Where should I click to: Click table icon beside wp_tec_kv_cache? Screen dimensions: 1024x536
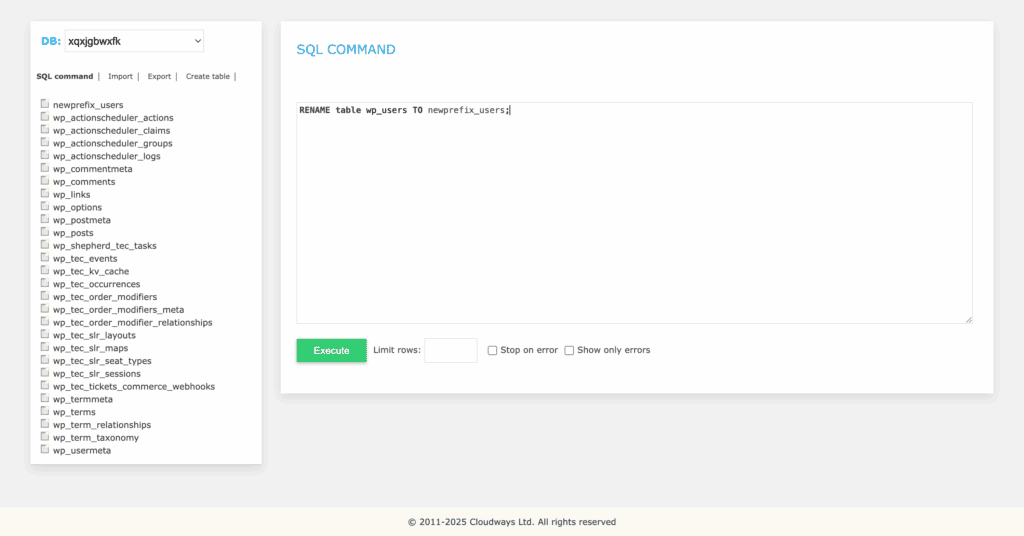(44, 270)
